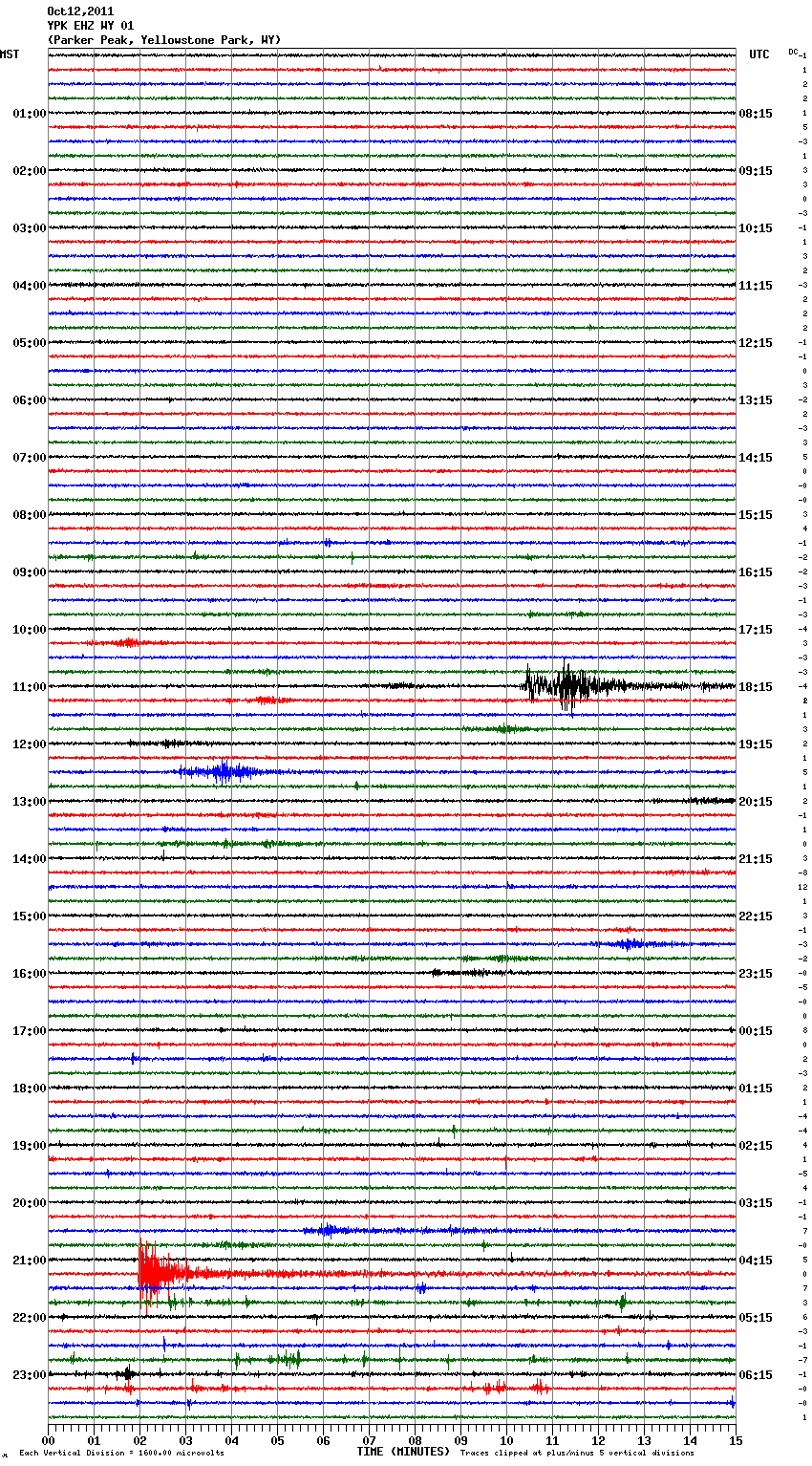The height and width of the screenshot is (1466, 812).
Task: Select the 06:00 MST row label
Action: pyautogui.click(x=29, y=400)
